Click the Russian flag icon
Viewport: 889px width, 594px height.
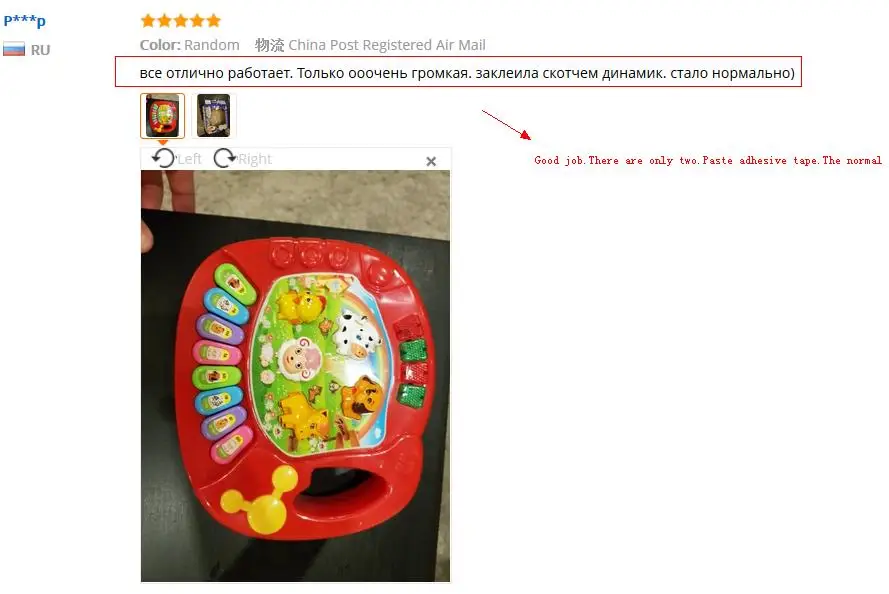click(x=14, y=49)
